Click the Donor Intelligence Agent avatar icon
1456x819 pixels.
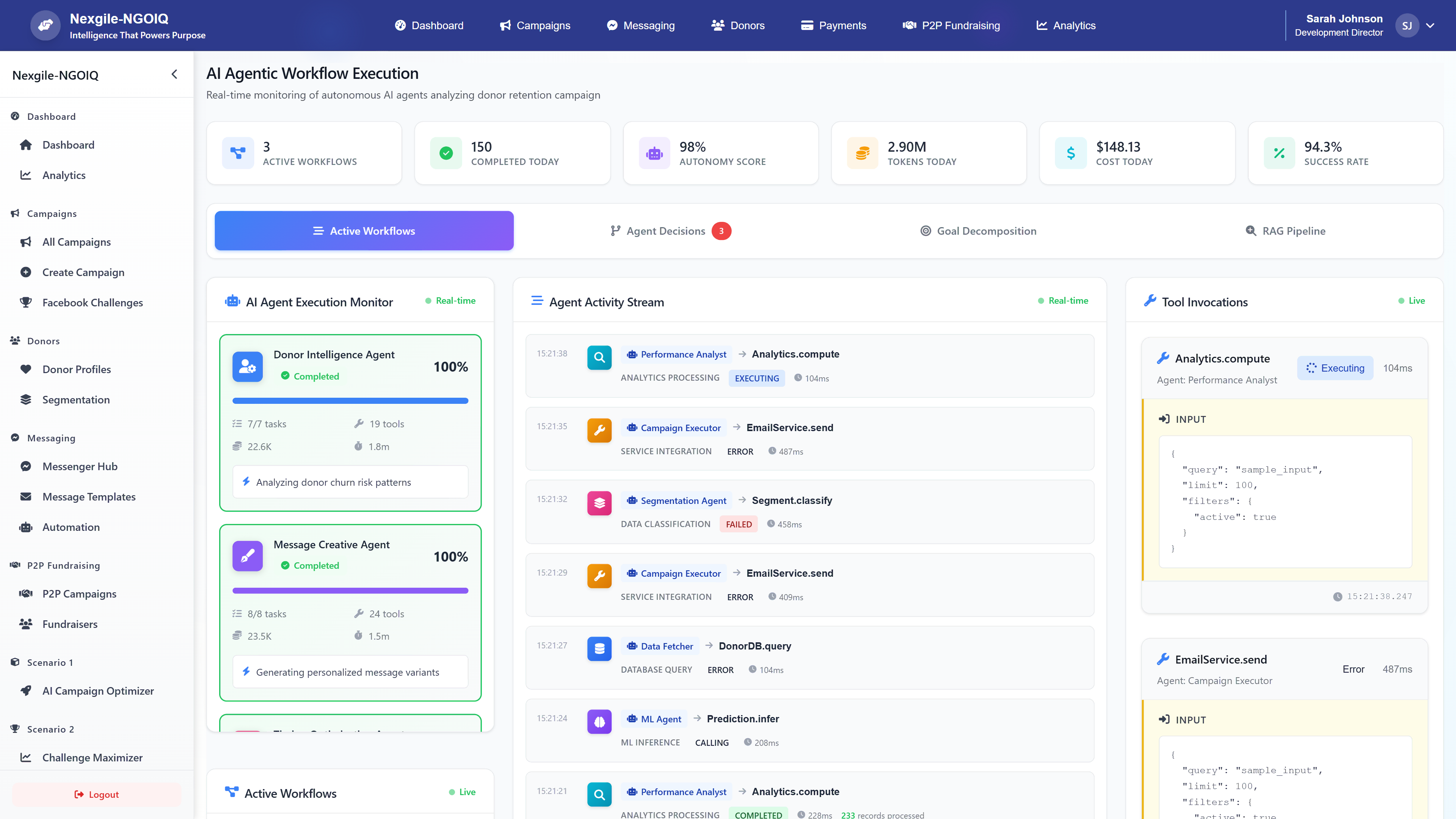pyautogui.click(x=248, y=367)
